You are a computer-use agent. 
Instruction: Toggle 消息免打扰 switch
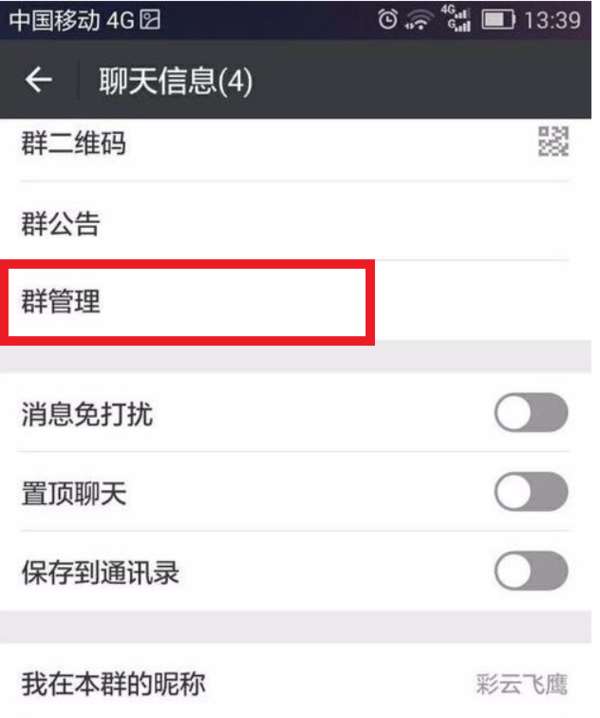click(x=531, y=412)
